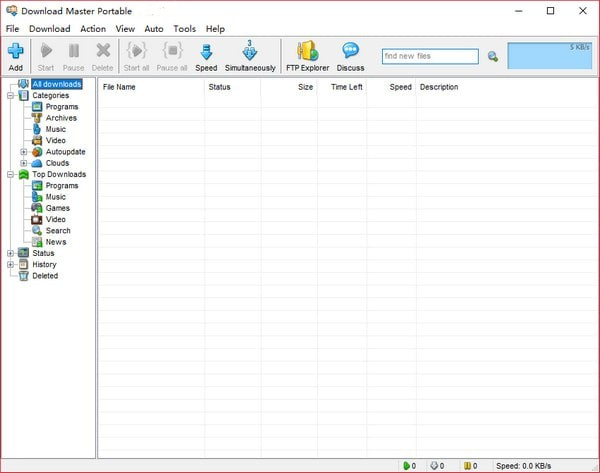Select Games under Top Downloads
This screenshot has height=473, width=600.
point(58,208)
